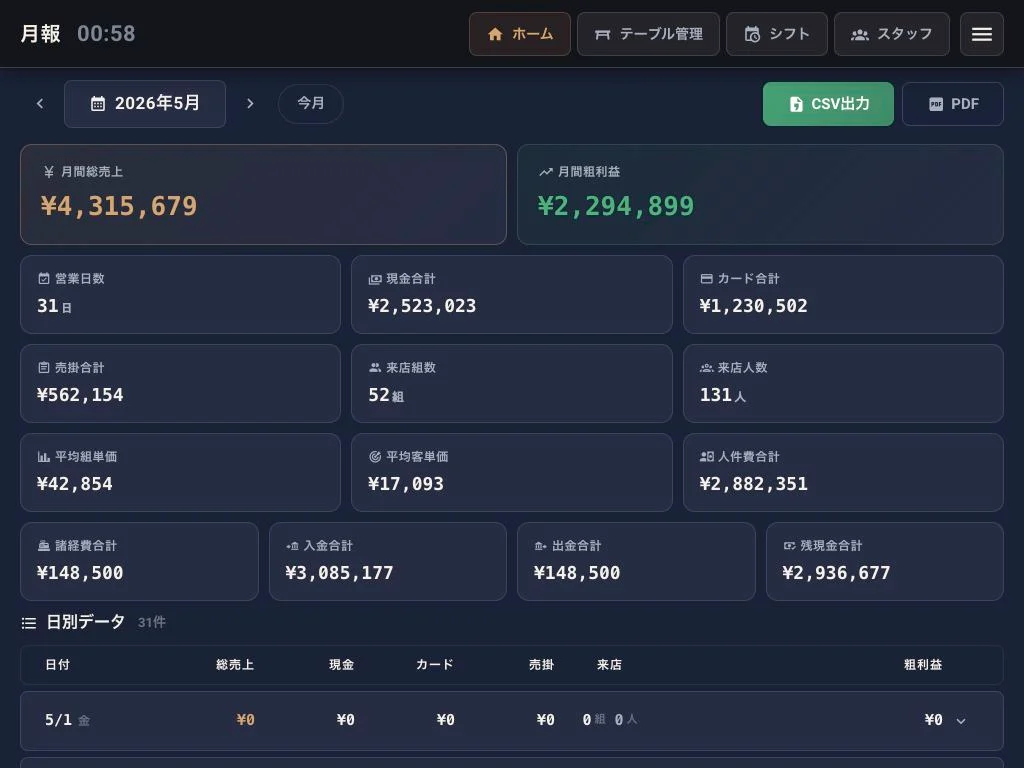
Task: Click the table icon in テーブル管理
Action: click(602, 34)
